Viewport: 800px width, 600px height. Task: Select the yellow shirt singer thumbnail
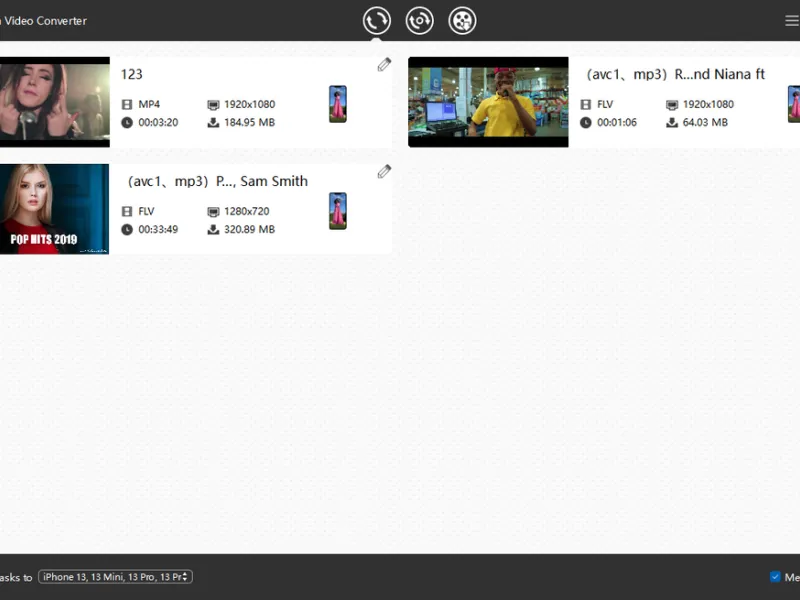488,102
